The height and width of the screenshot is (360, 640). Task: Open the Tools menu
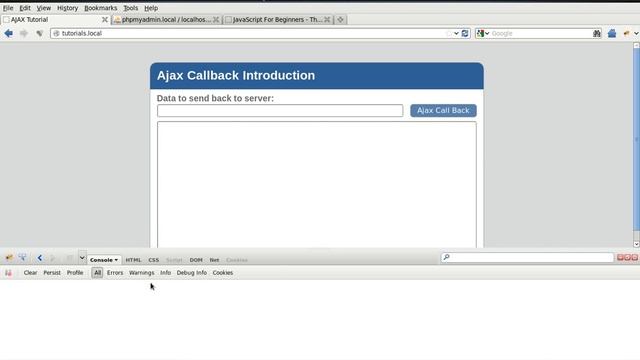pos(131,8)
